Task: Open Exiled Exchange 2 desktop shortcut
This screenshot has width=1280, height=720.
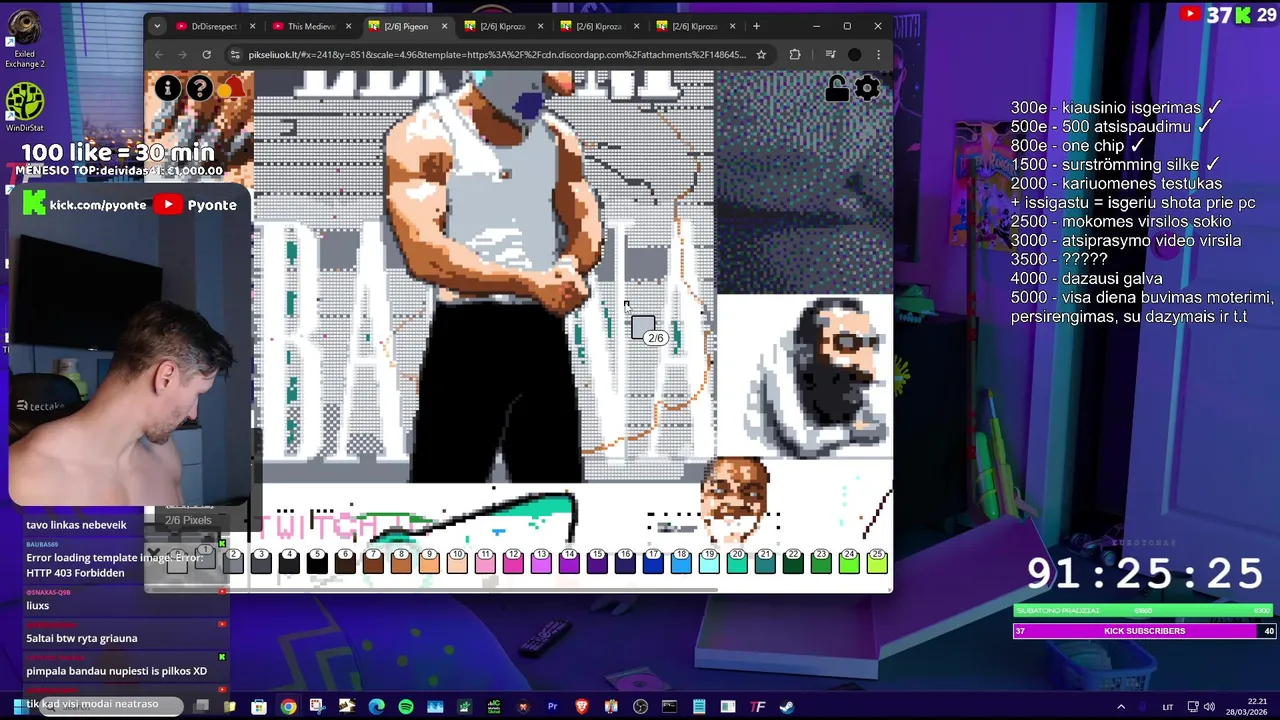Action: tap(25, 40)
